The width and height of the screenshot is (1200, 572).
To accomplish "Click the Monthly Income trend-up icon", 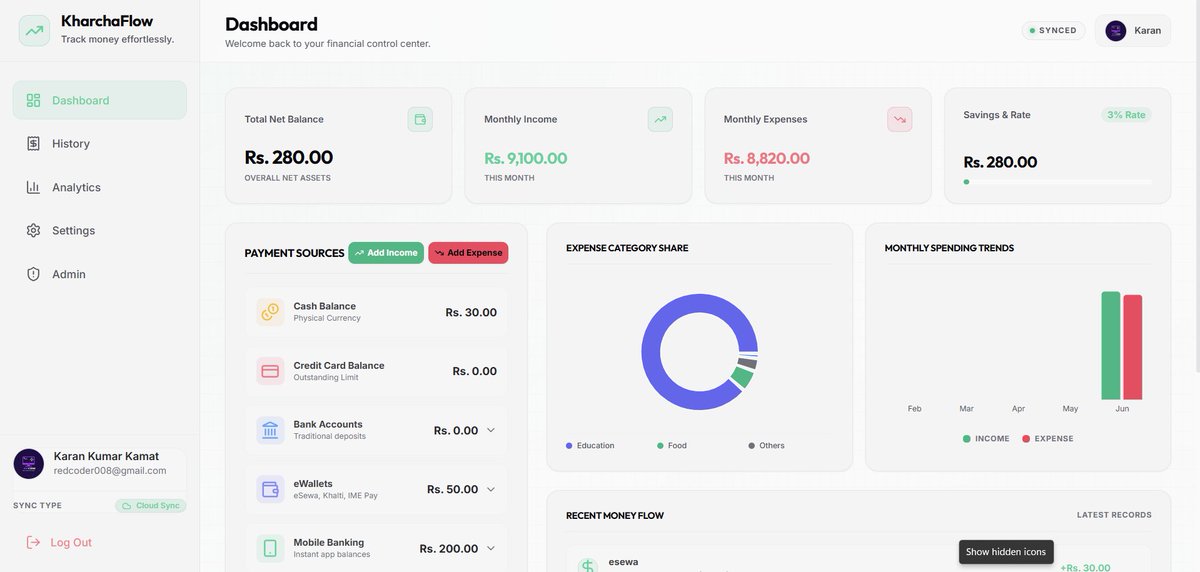I will (660, 119).
